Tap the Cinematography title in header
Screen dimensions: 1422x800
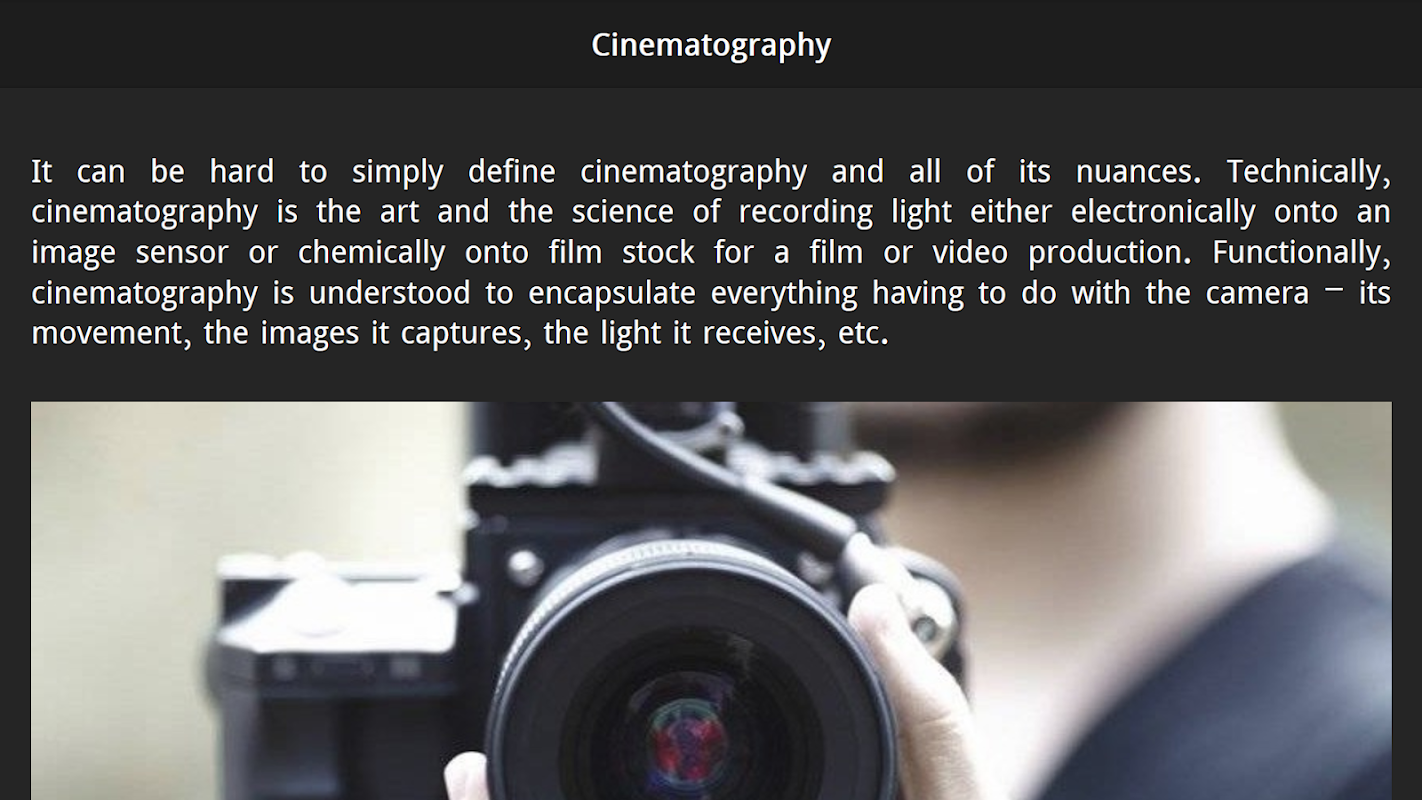(711, 45)
